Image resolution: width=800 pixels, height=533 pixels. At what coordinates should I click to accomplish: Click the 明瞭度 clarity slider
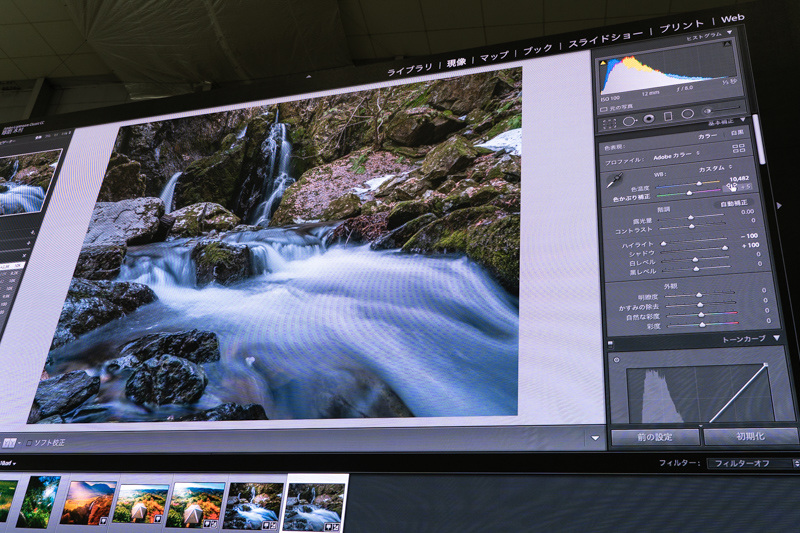click(x=699, y=294)
